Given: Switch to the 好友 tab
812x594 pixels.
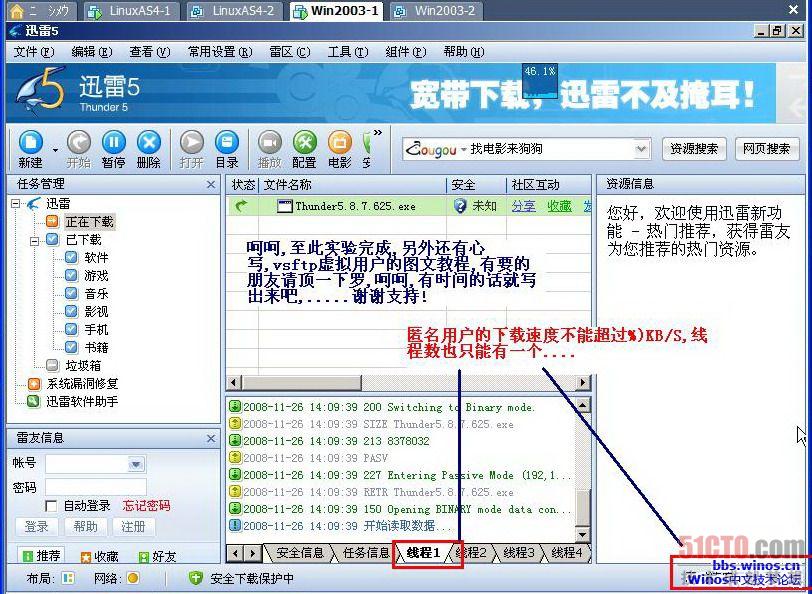Looking at the screenshot, I should coord(157,557).
